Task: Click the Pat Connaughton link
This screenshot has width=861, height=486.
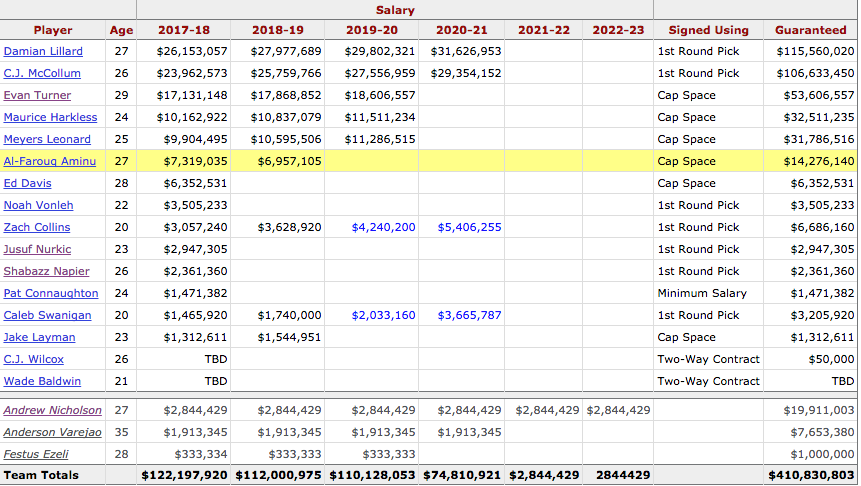Action: click(51, 293)
